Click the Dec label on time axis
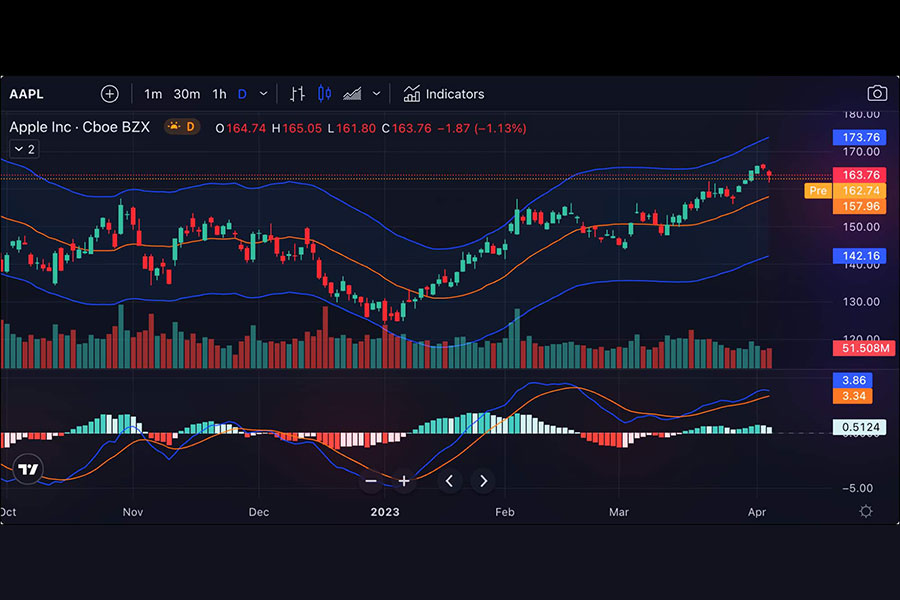Screen dimensions: 900x600 258,512
